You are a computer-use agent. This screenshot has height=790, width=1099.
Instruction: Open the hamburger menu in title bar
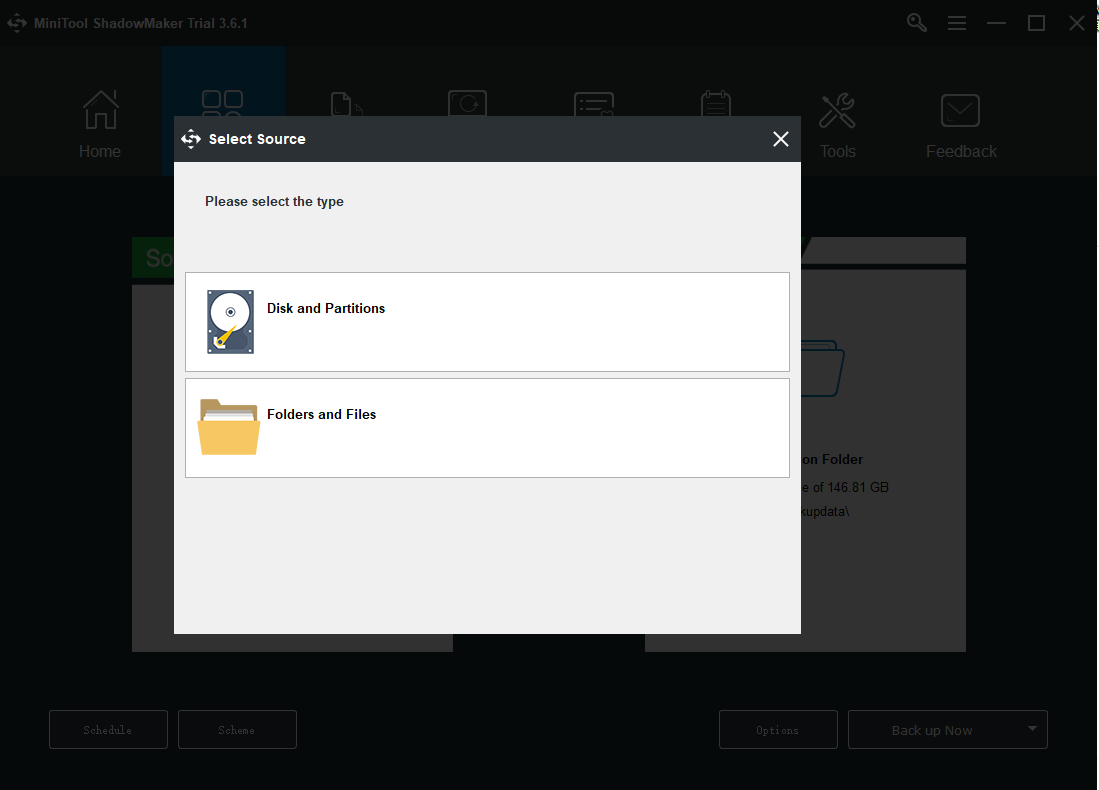pos(957,22)
